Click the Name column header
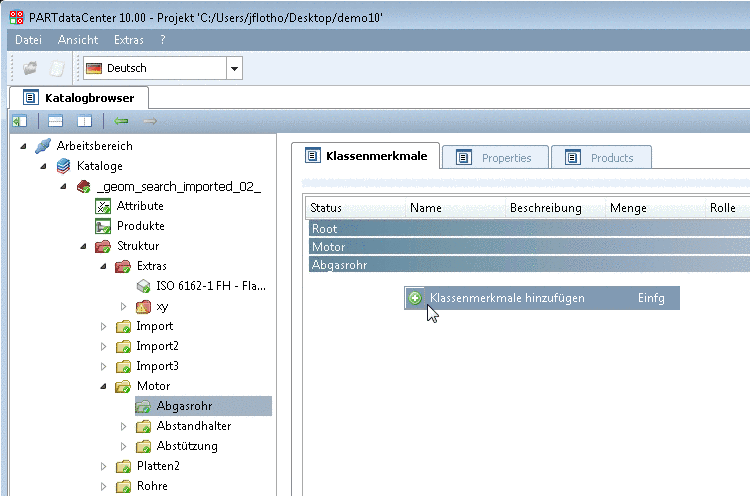Screen dimensions: 750x496 click(x=455, y=208)
